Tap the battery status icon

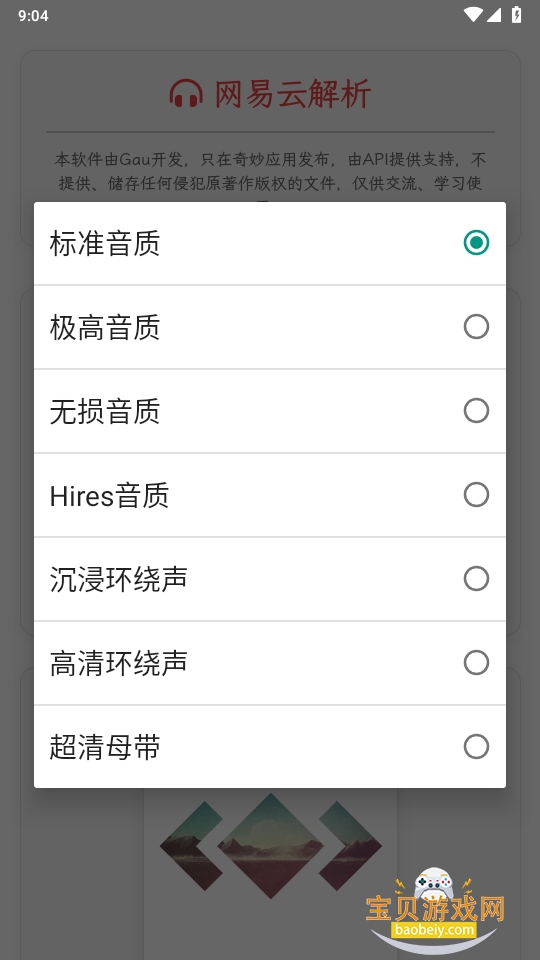517,15
